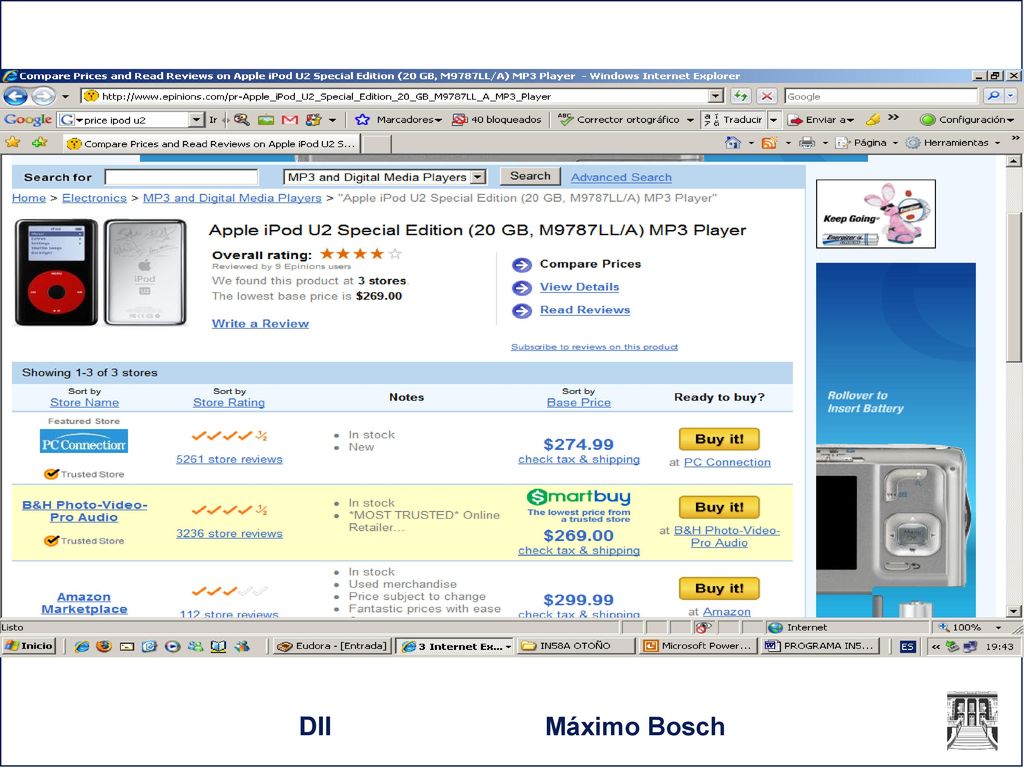Open 3236 store reviews link
The width and height of the screenshot is (1024, 768).
coord(229,534)
